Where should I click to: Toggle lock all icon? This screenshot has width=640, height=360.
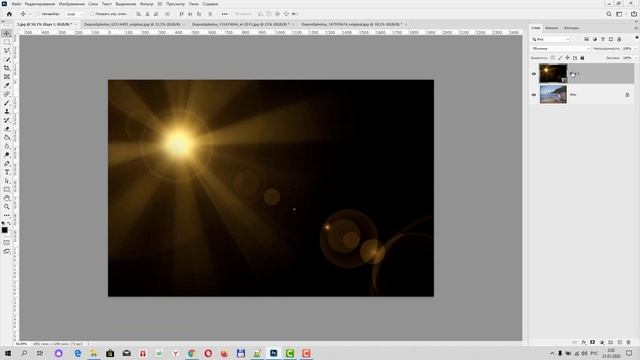tap(582, 58)
